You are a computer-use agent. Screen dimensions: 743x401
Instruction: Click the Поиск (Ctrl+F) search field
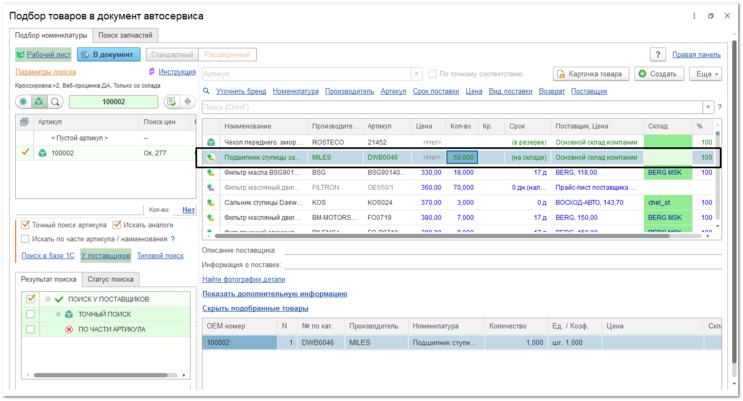point(453,107)
